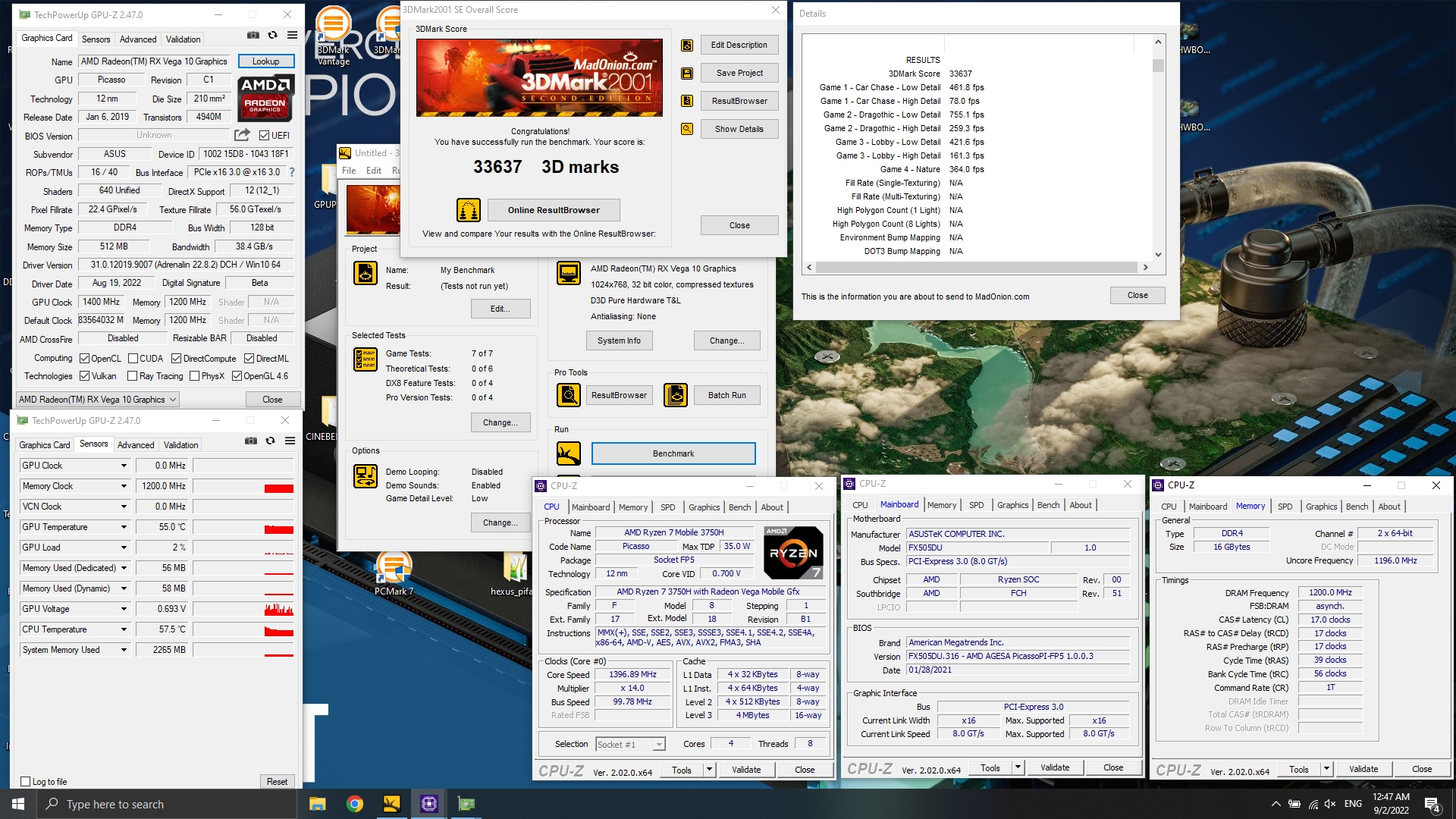The height and width of the screenshot is (819, 1456).
Task: Click the BIOS export share icon
Action: [242, 135]
